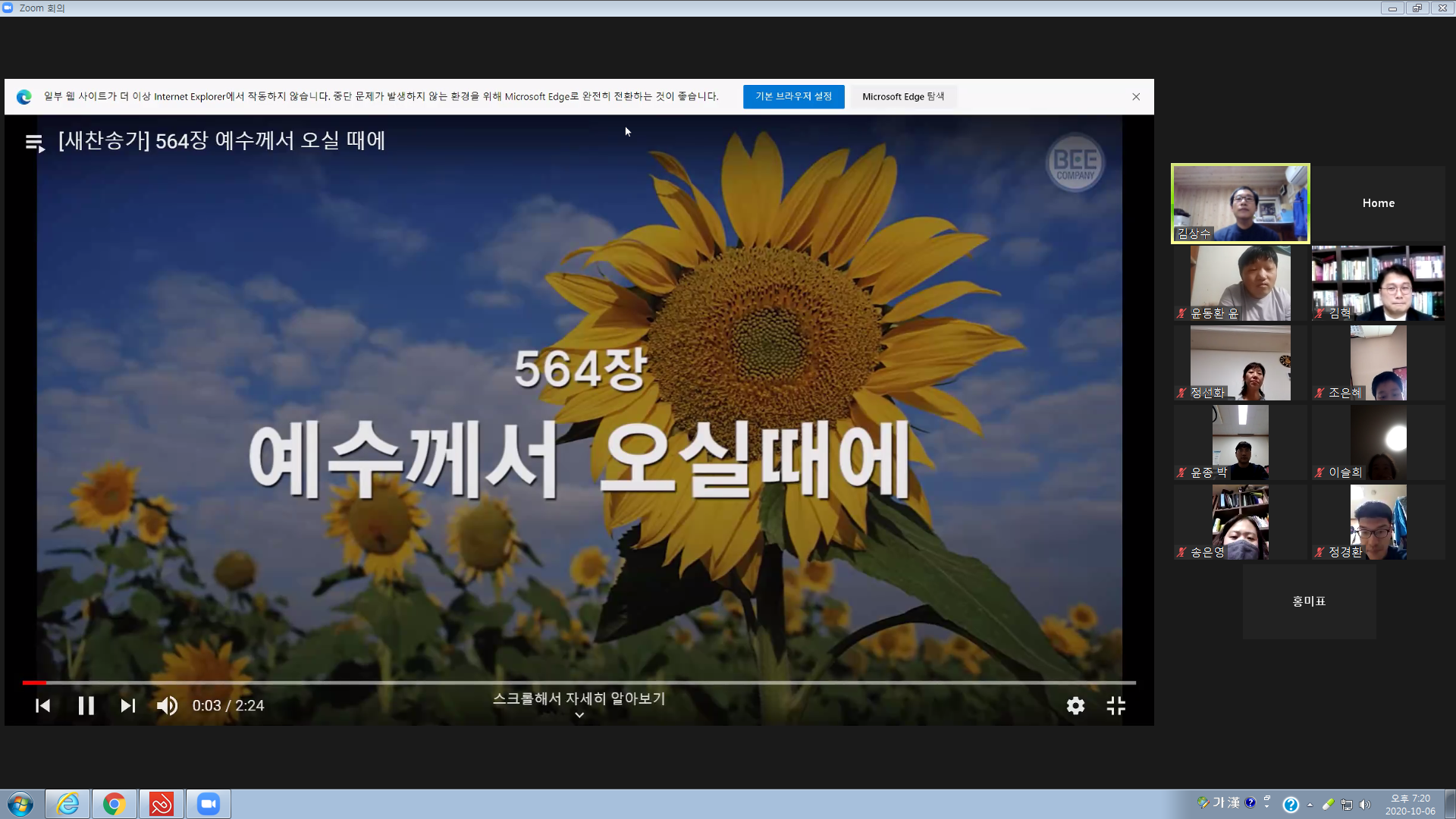
Task: Skip to the next video
Action: [x=128, y=706]
